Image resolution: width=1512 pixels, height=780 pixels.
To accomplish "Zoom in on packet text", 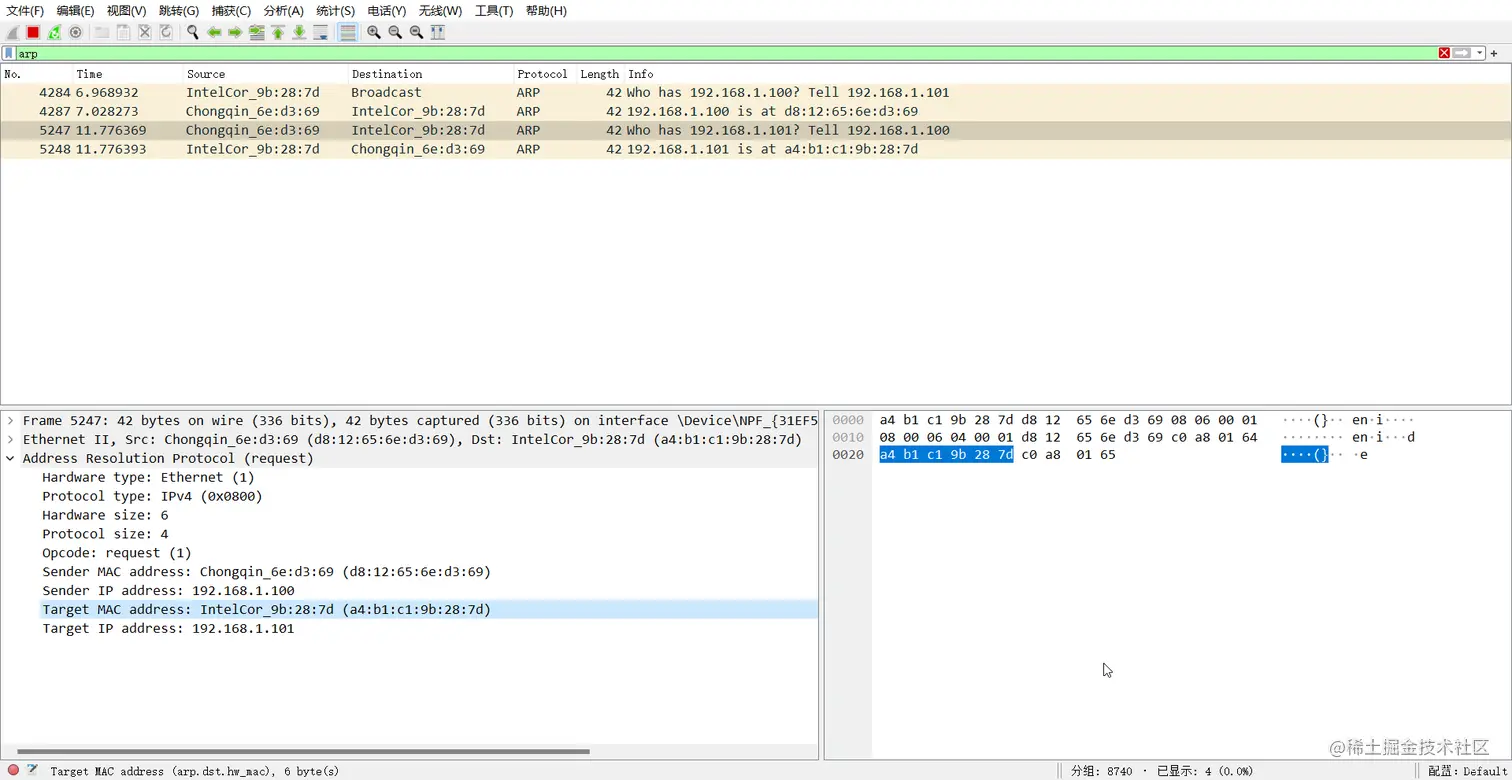I will (374, 32).
